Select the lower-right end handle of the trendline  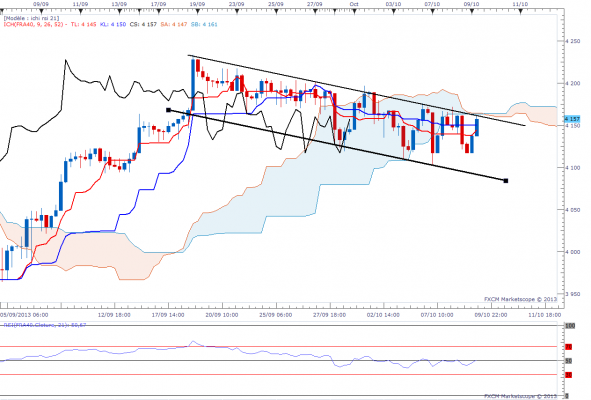(506, 181)
